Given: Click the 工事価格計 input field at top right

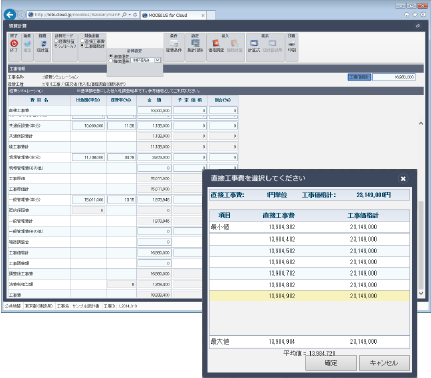Looking at the screenshot, I should (394, 77).
